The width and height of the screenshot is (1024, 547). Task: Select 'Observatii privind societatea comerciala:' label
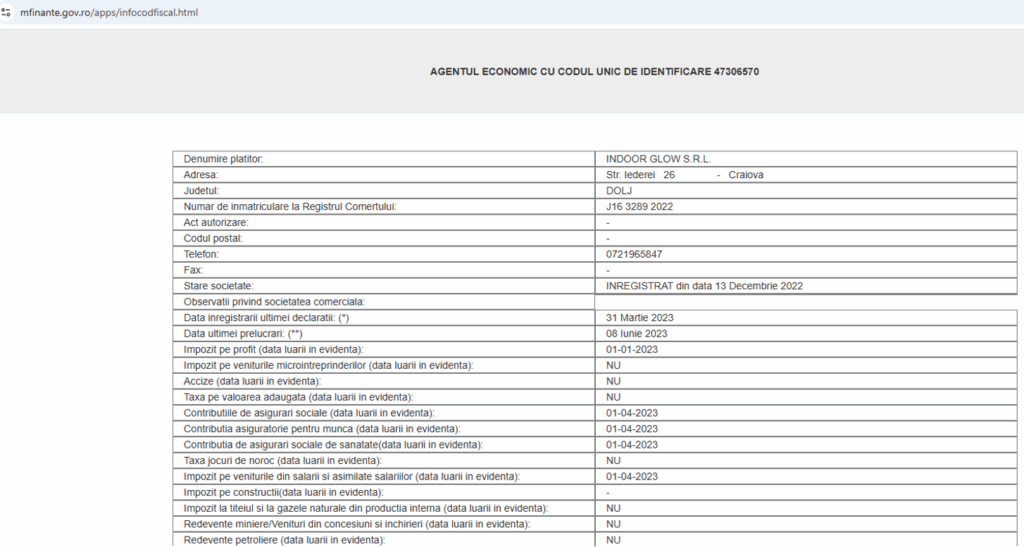coord(274,302)
